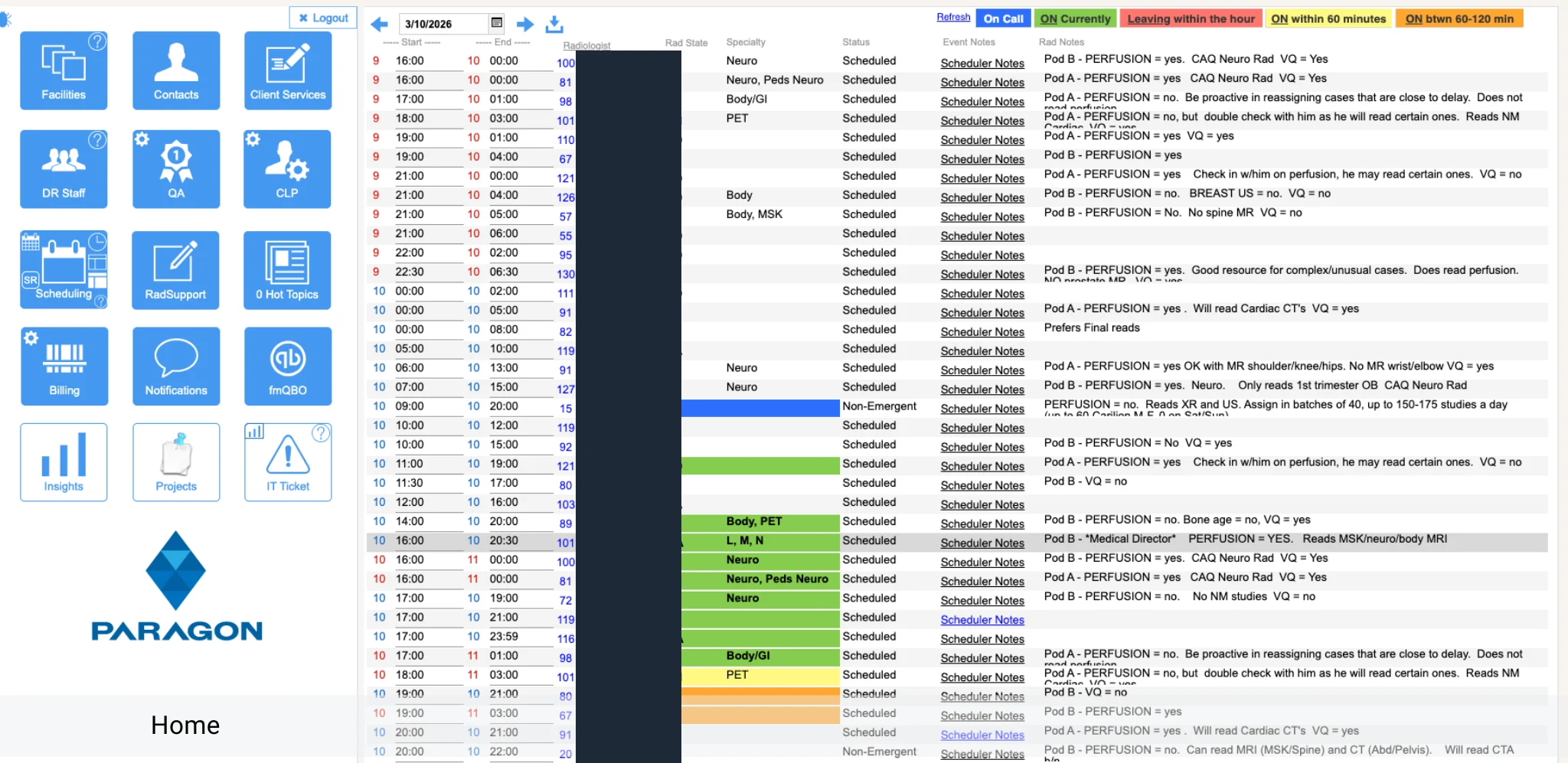This screenshot has height=763, width=1568.
Task: Open the DR Staff module
Action: (64, 169)
